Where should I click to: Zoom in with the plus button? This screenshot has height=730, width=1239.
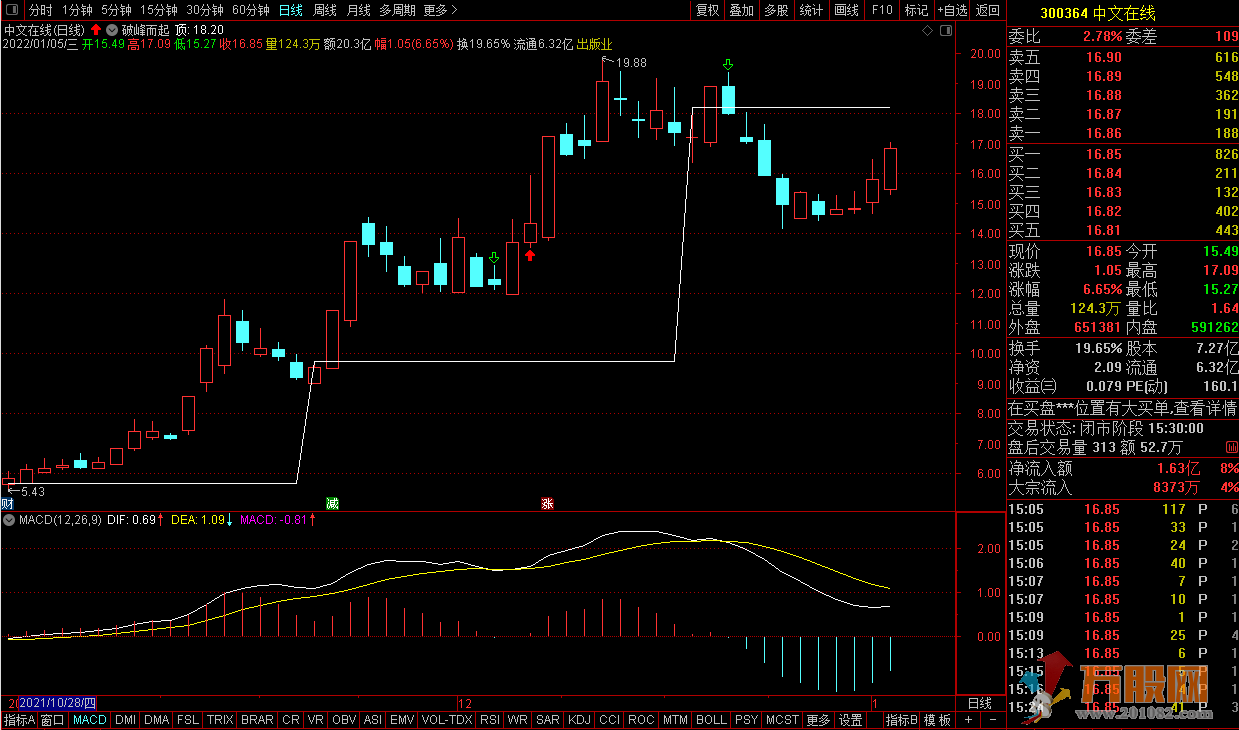pos(969,720)
